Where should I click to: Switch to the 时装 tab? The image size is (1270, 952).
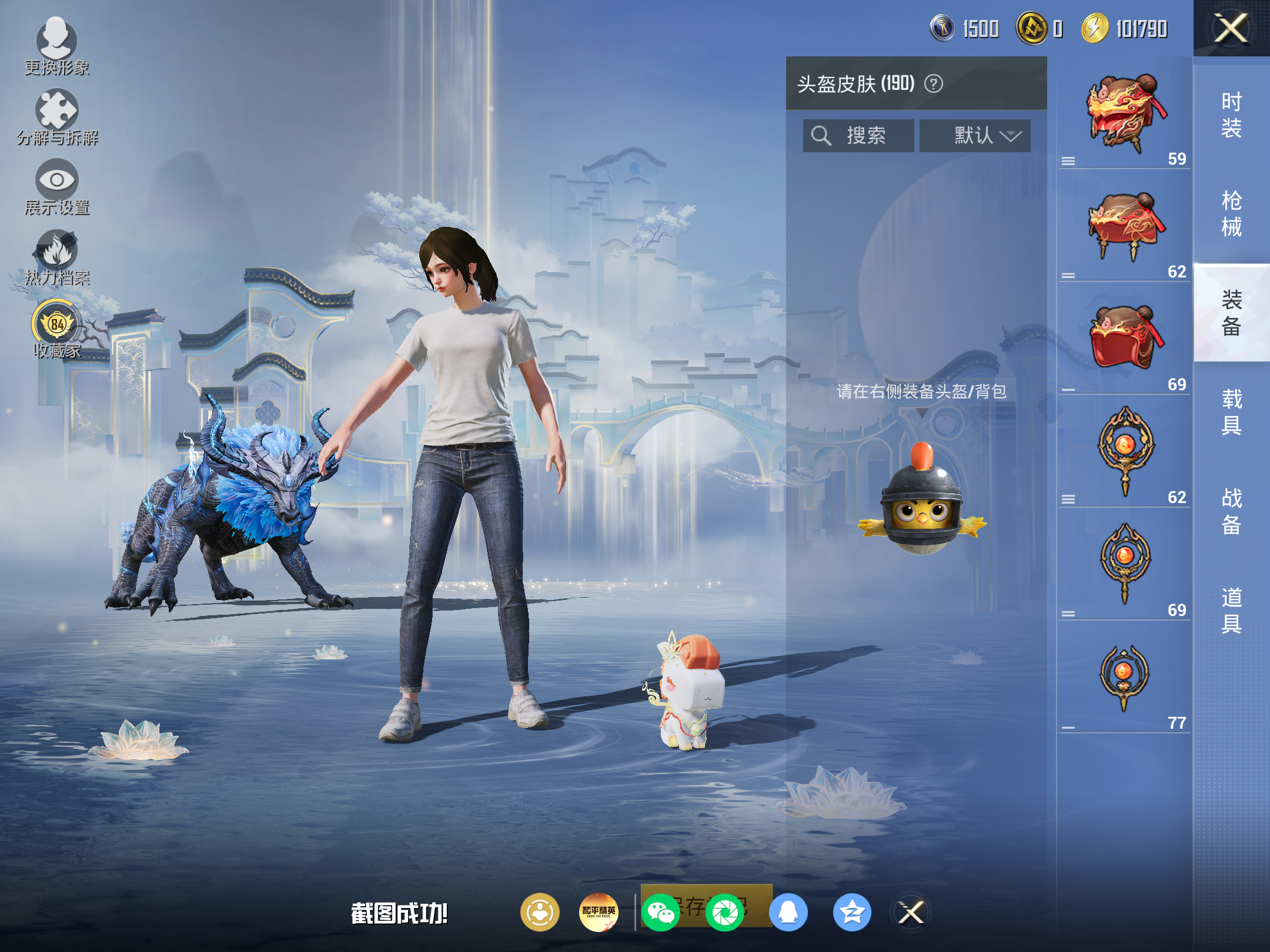point(1231,115)
